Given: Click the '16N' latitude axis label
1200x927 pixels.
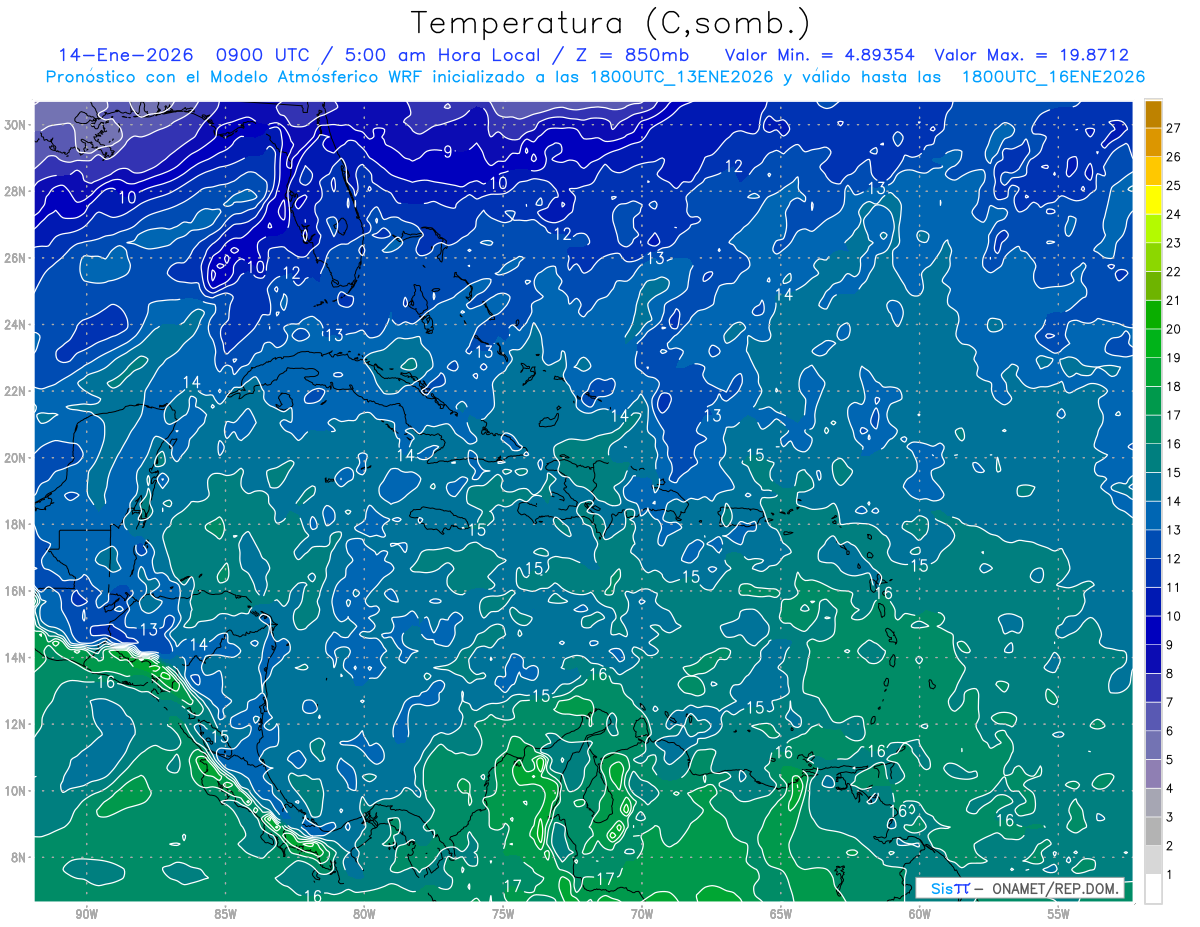Looking at the screenshot, I should pyautogui.click(x=17, y=591).
